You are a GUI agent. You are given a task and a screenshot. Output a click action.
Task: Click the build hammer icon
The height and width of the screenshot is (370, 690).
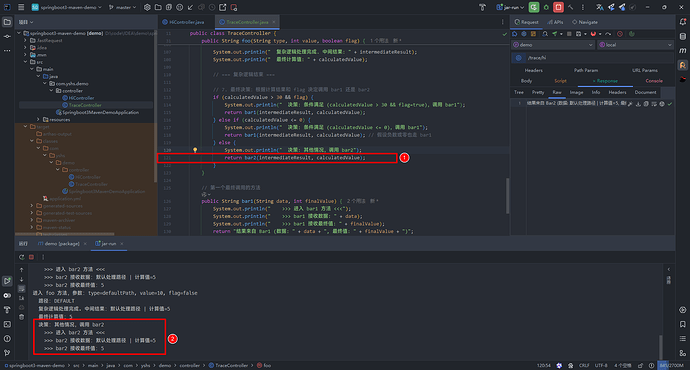coord(571,7)
